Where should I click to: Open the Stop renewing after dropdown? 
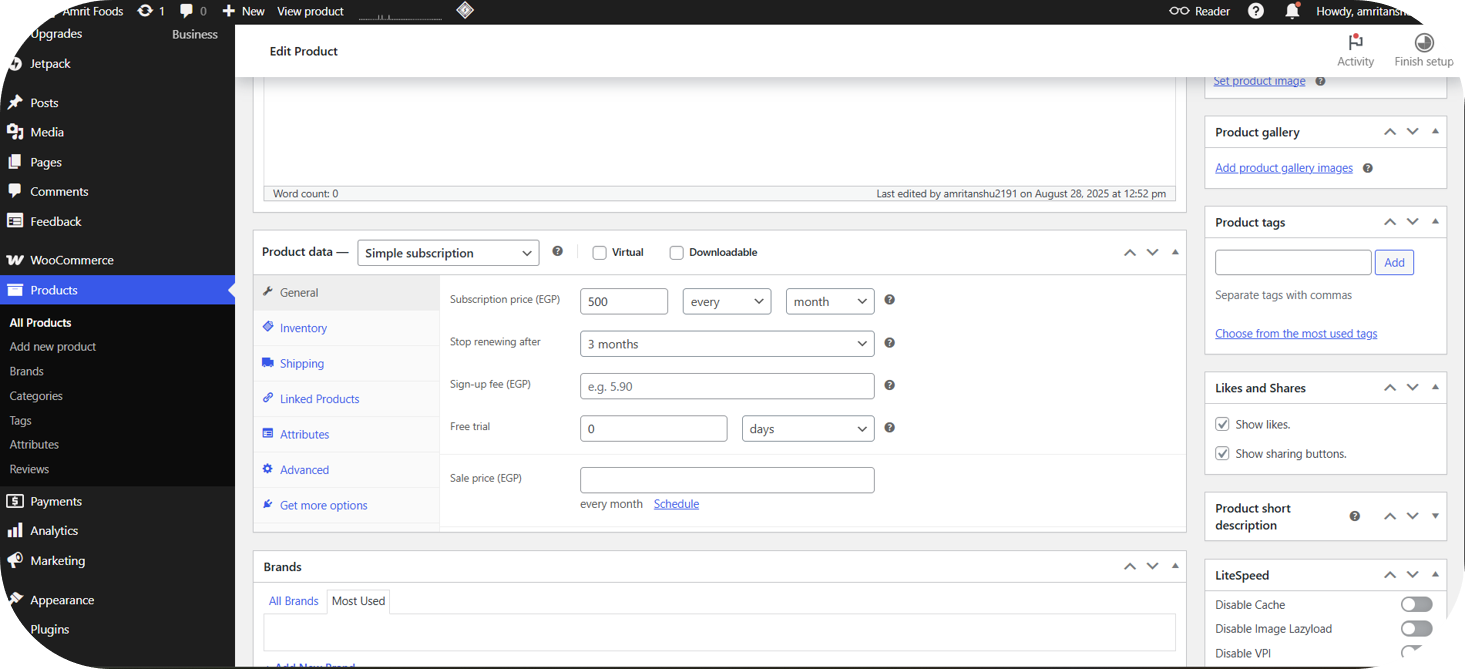(727, 344)
